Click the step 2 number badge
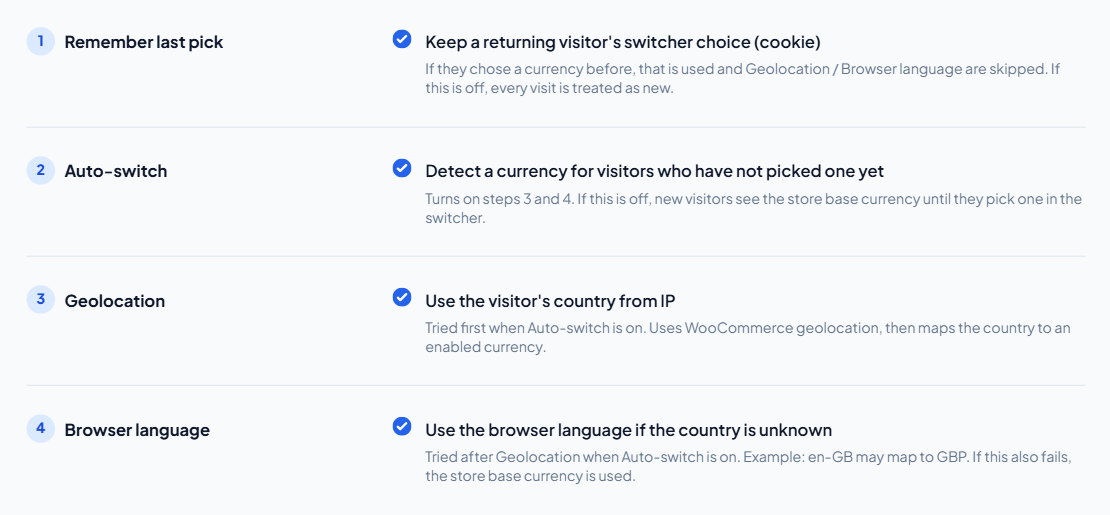Viewport: 1110px width, 515px height. point(40,170)
